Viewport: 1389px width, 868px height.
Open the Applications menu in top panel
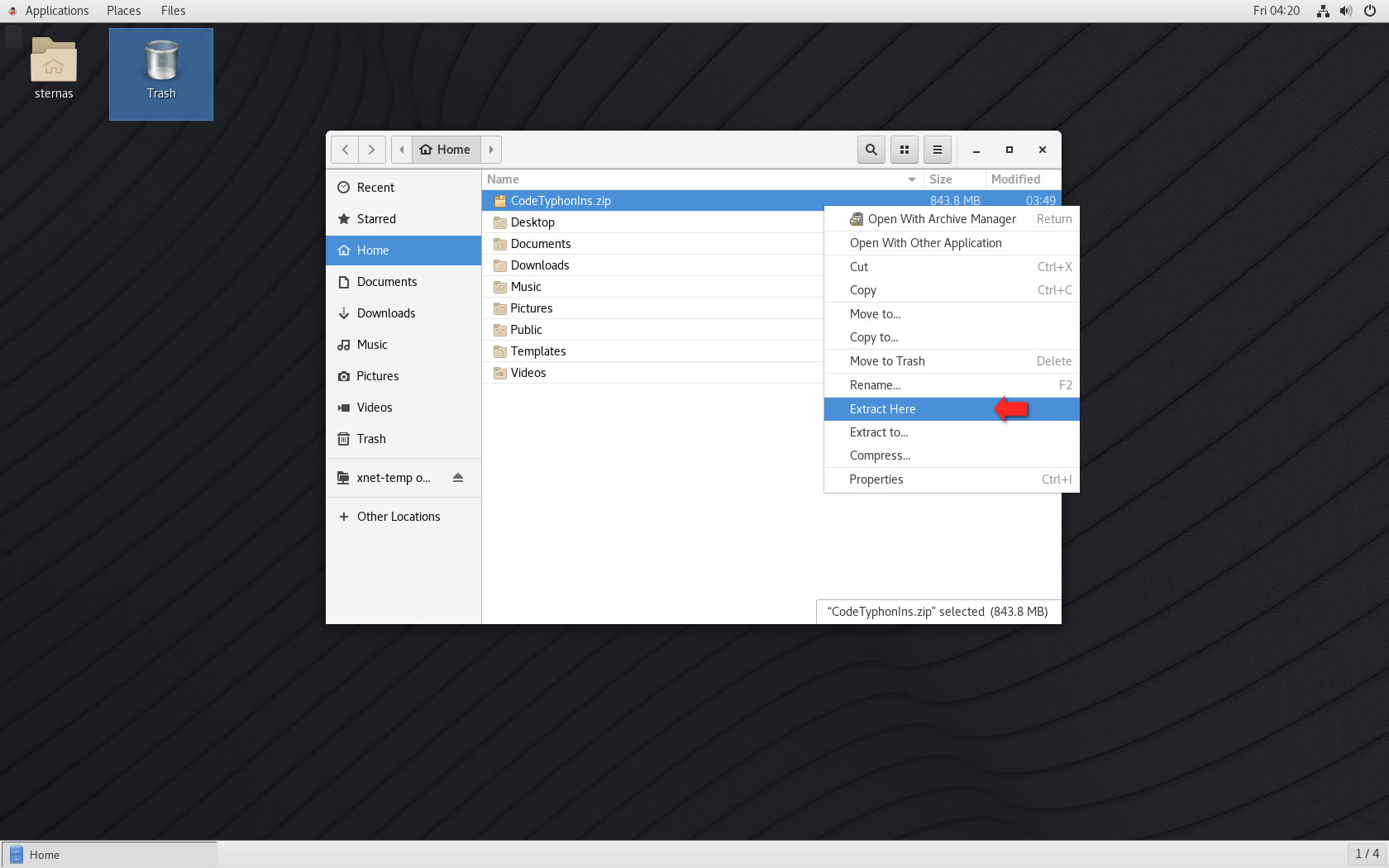(x=56, y=11)
